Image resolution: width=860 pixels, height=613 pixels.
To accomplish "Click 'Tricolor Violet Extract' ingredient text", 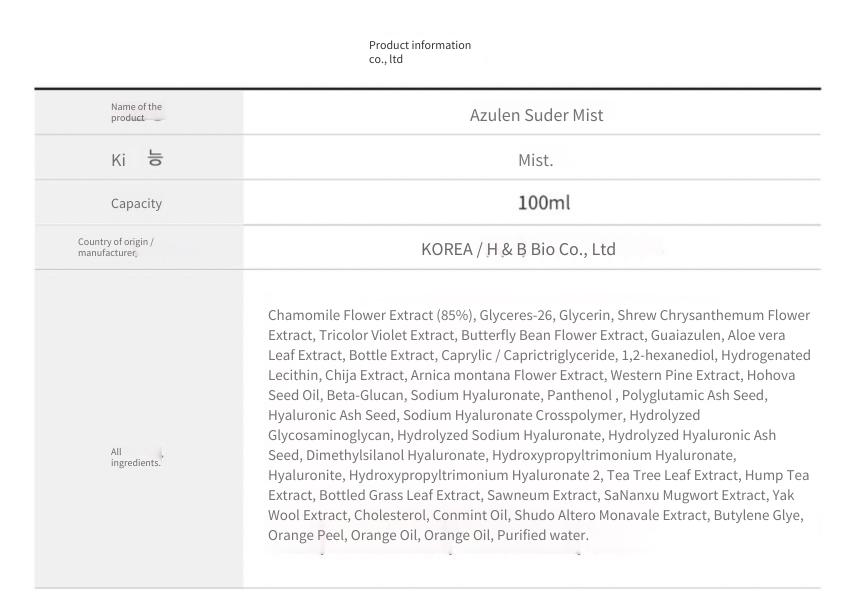I will (x=387, y=335).
